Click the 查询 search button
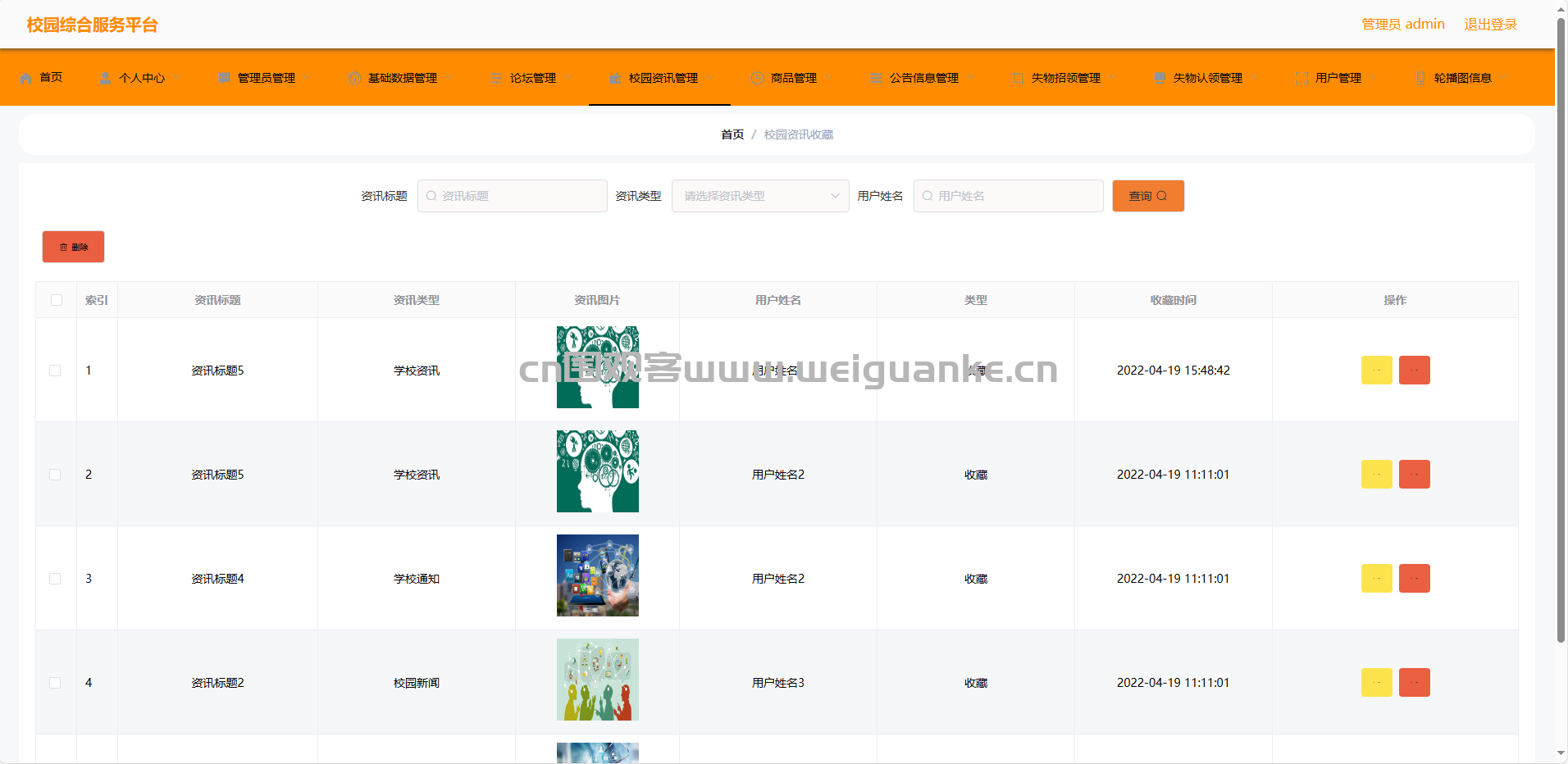The height and width of the screenshot is (764, 1568). point(1148,196)
